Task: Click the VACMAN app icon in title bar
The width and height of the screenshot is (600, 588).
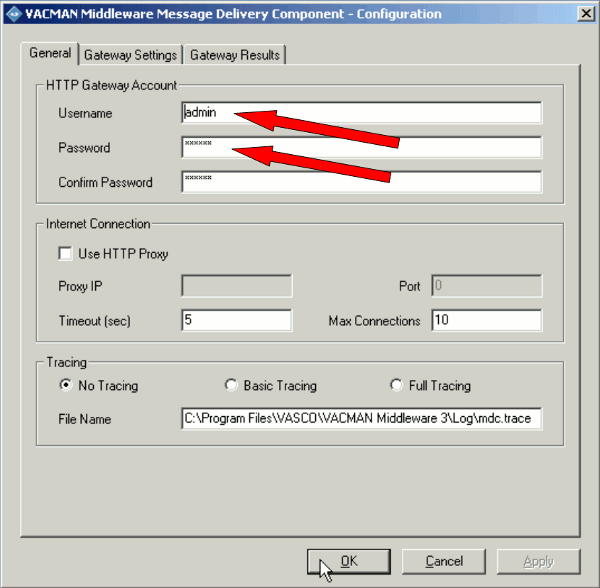Action: tap(14, 14)
